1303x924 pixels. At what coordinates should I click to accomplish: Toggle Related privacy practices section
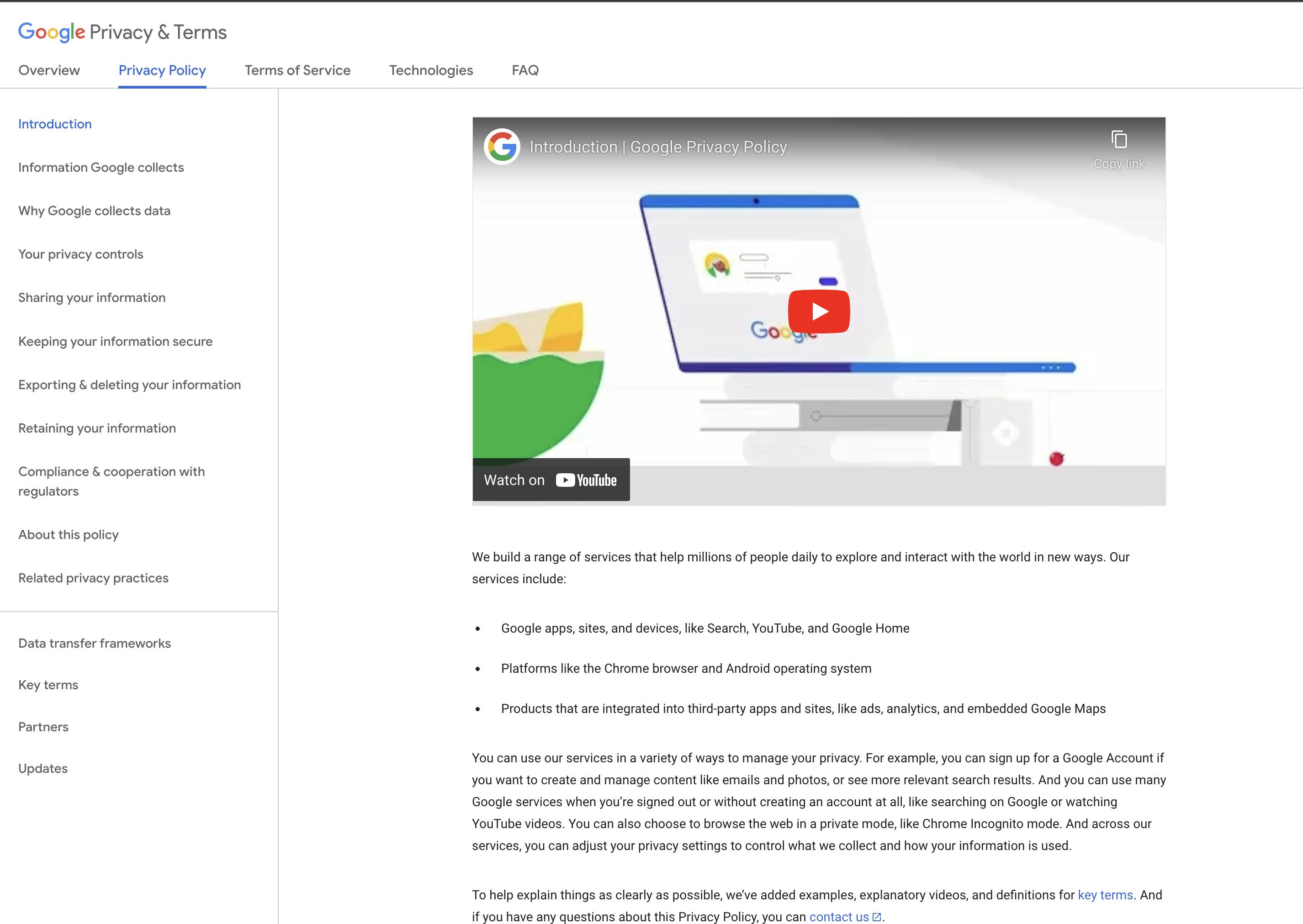(93, 578)
